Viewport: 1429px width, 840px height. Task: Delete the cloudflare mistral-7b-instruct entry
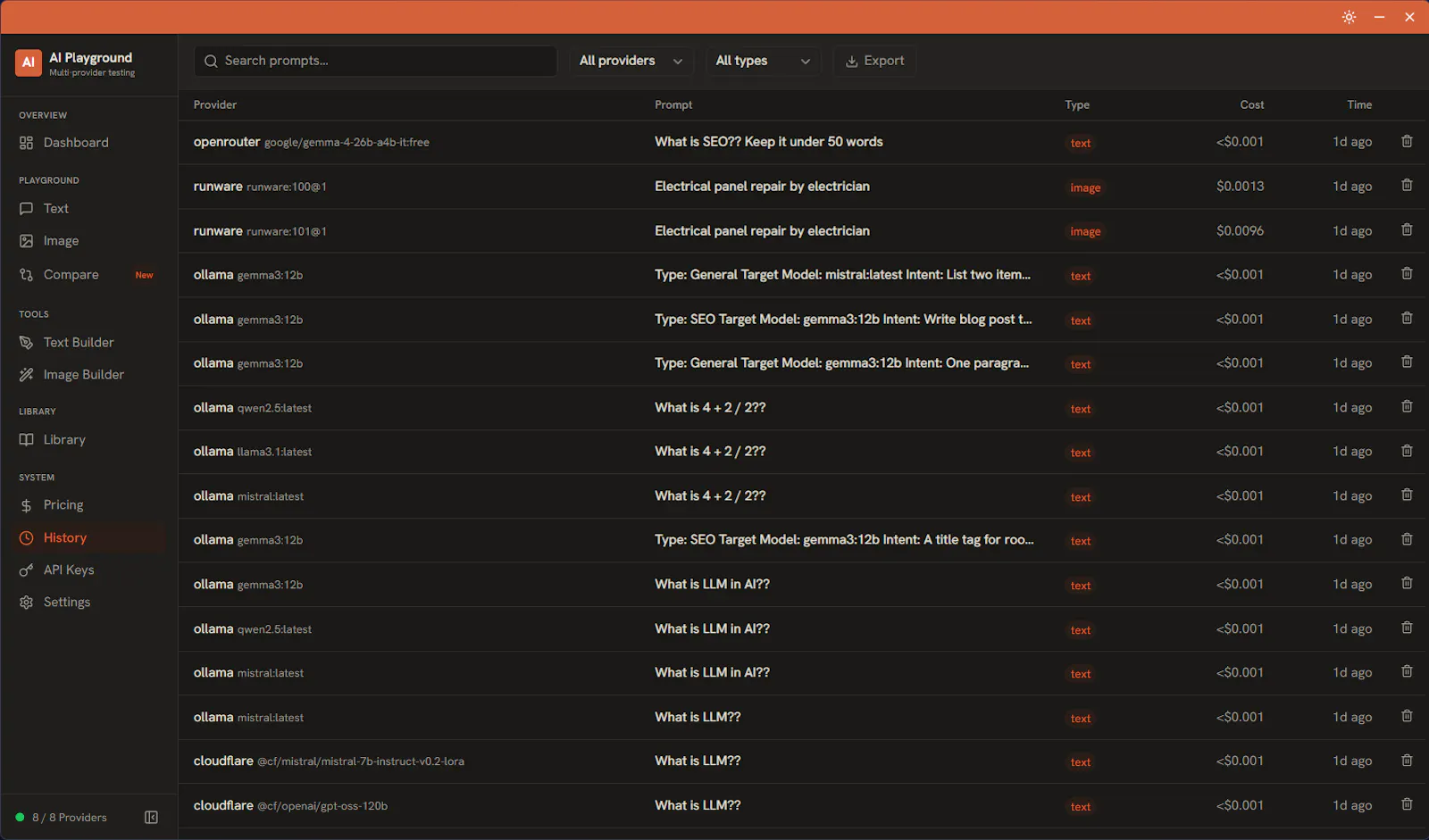(x=1407, y=761)
